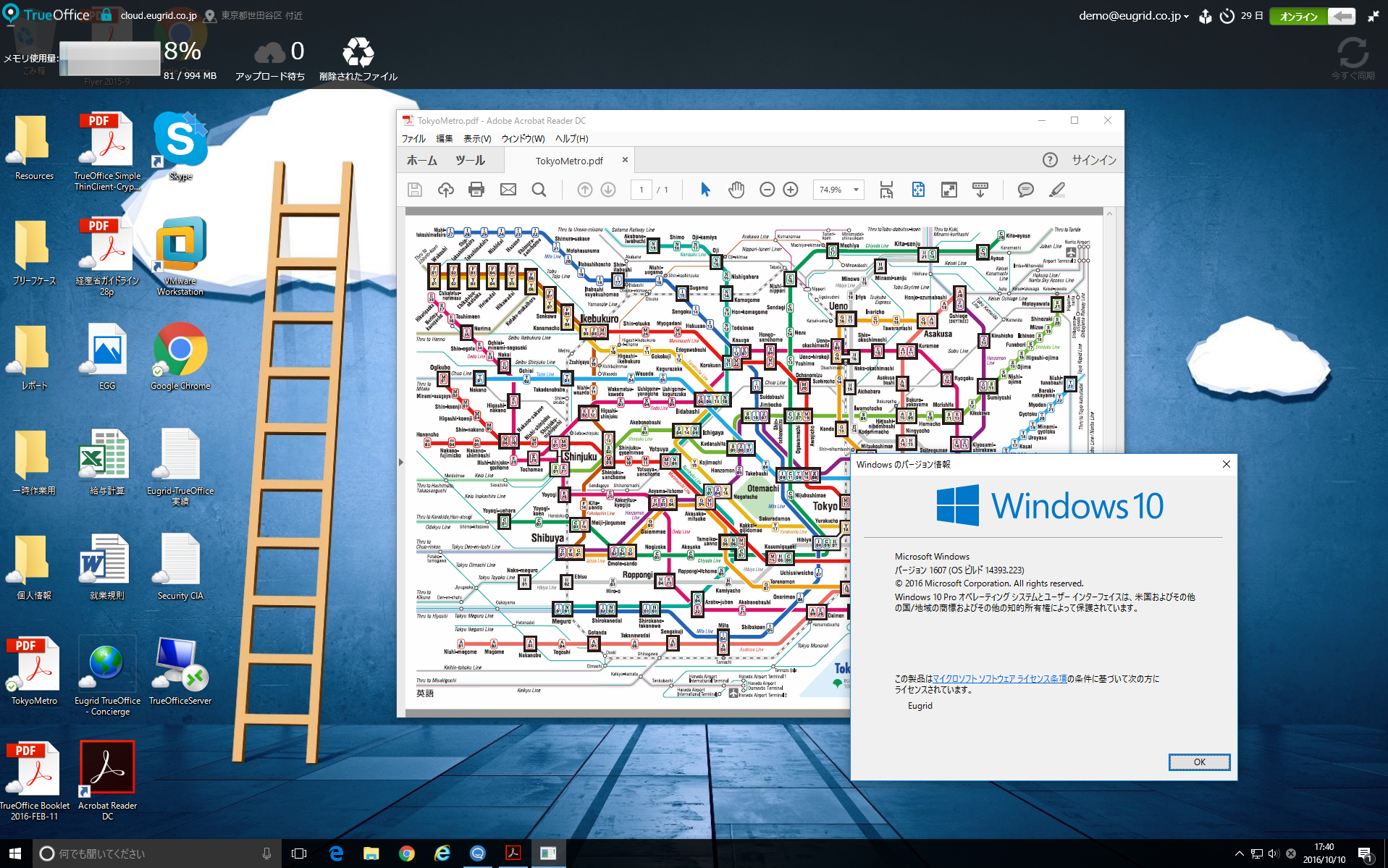Image resolution: width=1388 pixels, height=868 pixels.
Task: Select the 給与計算 Excel file
Action: pos(107,462)
